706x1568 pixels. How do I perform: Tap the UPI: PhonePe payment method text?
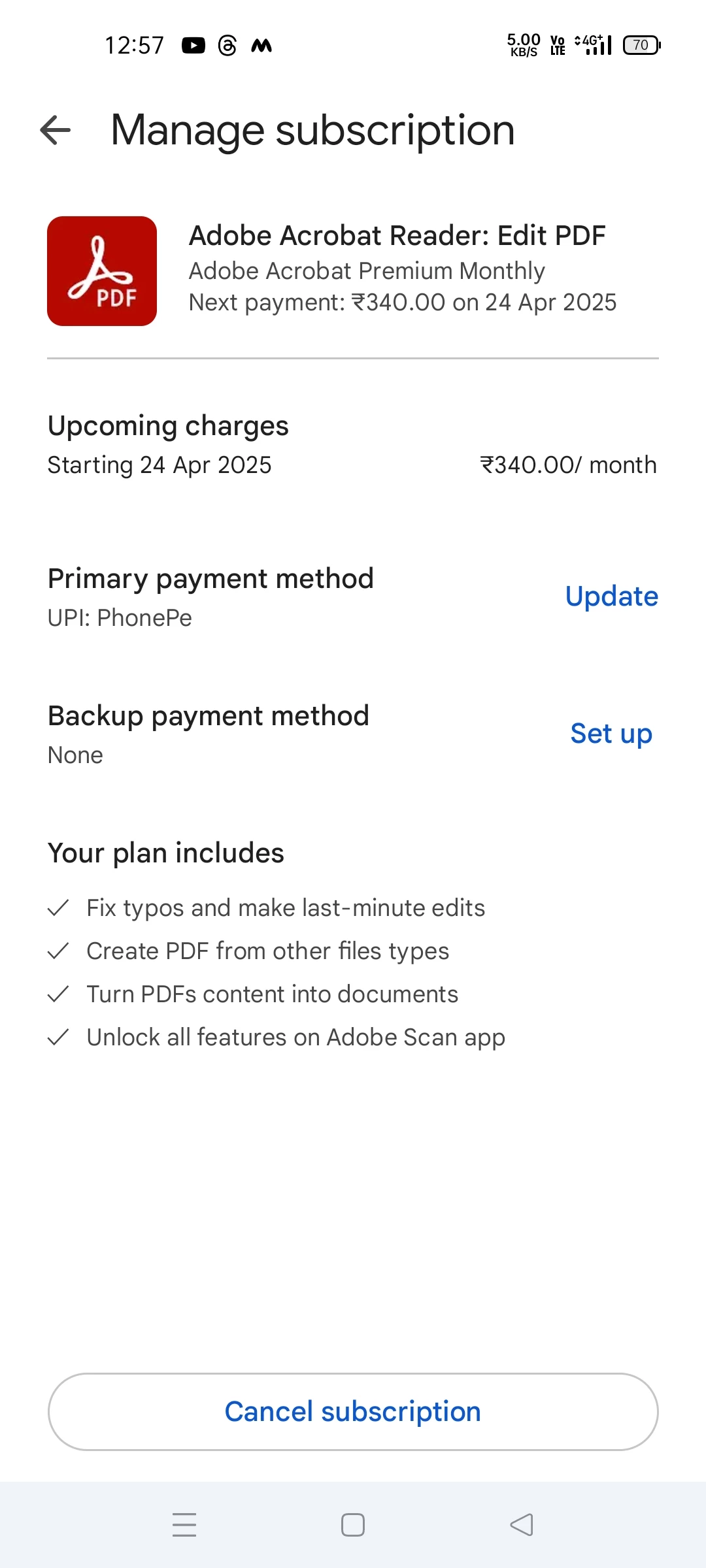[120, 617]
